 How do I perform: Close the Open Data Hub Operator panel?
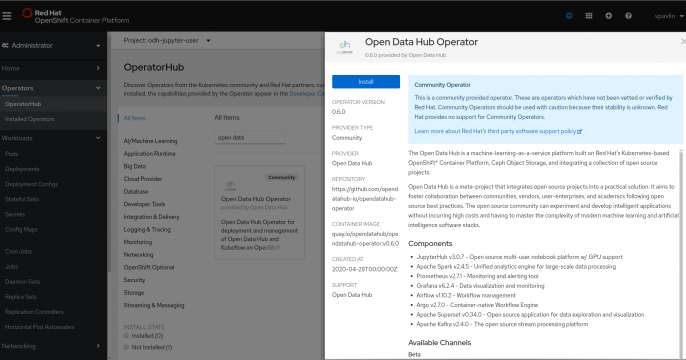683,42
